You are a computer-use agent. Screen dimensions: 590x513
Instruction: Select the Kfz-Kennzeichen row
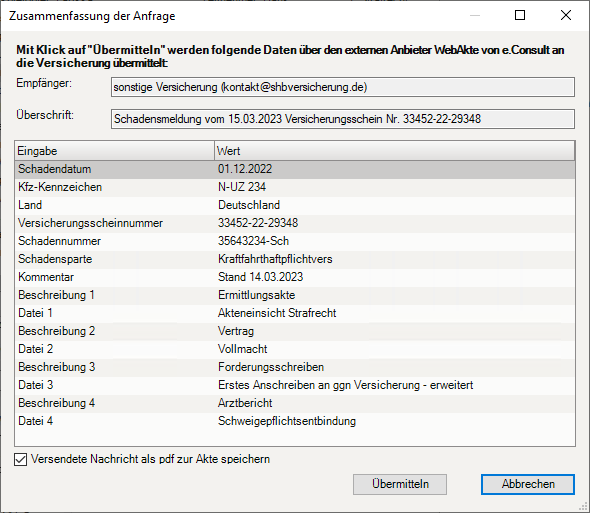[295, 187]
